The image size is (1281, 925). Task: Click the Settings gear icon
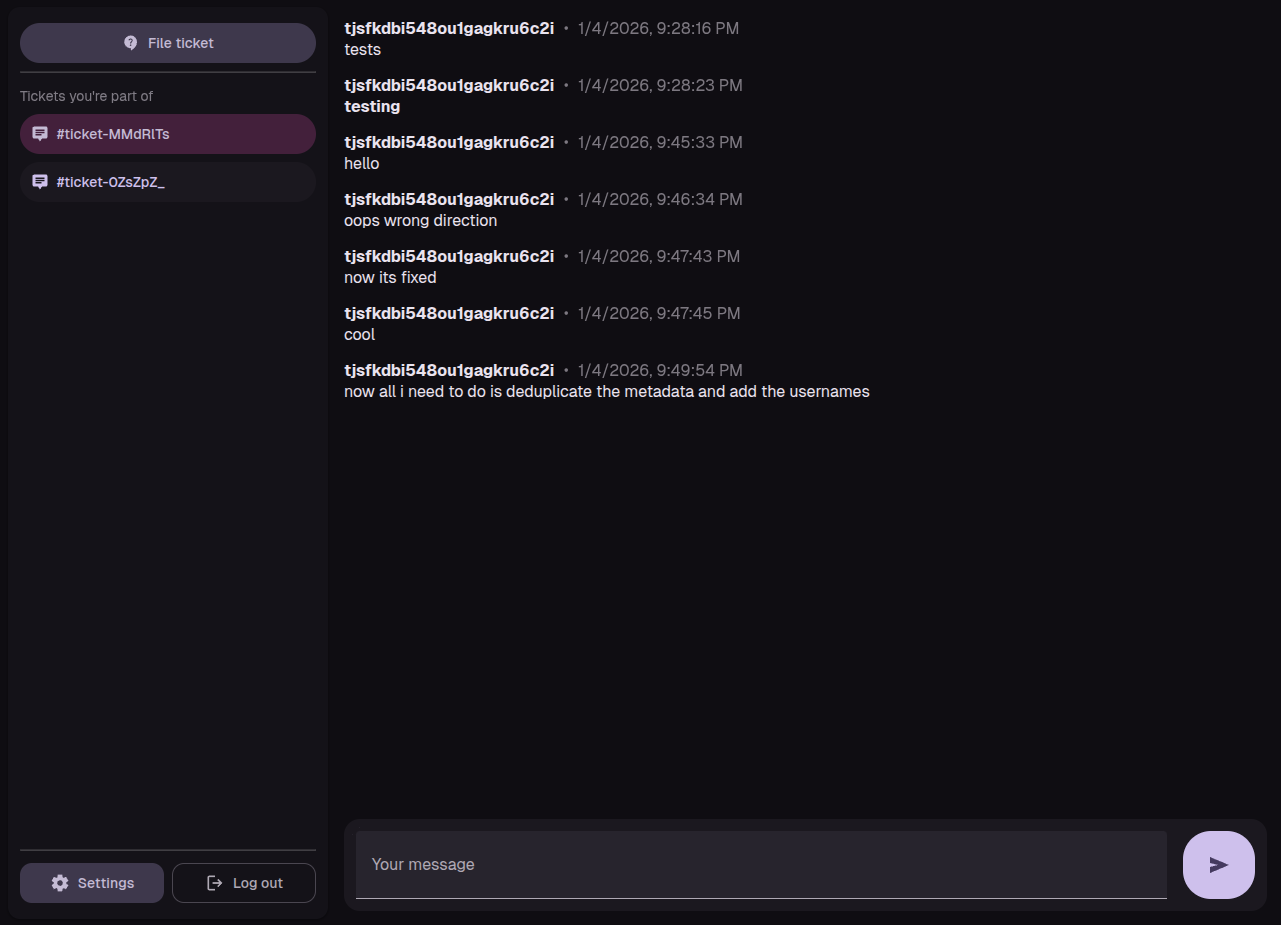60,883
